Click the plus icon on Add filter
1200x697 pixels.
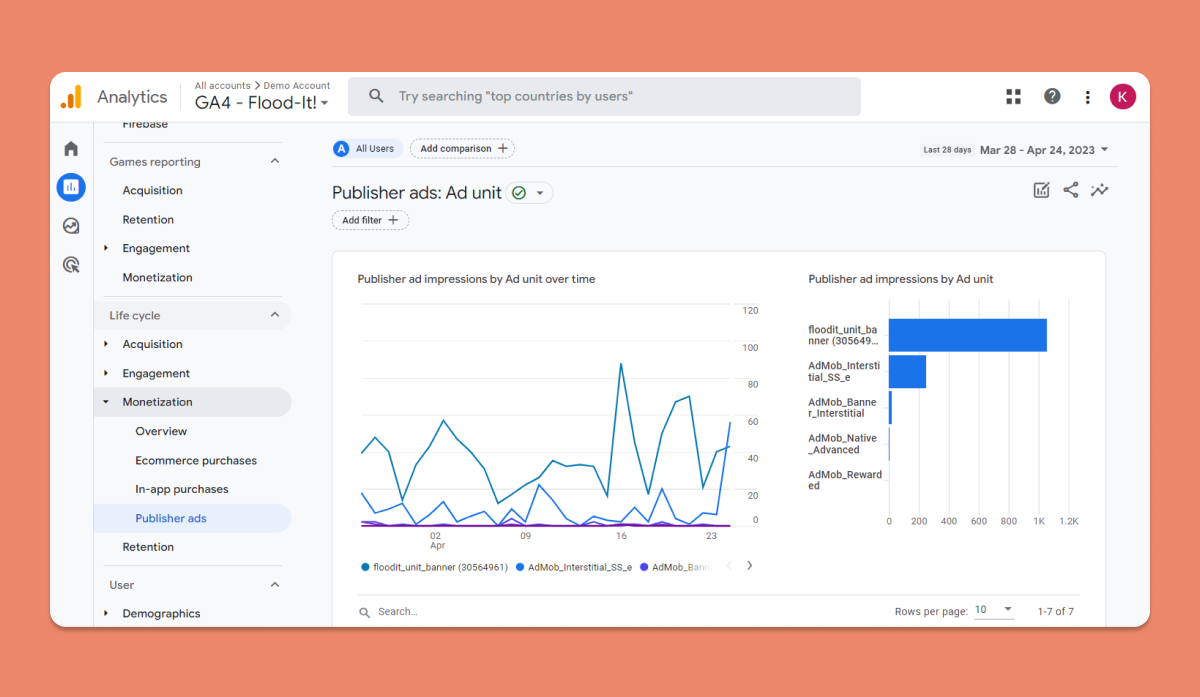393,220
